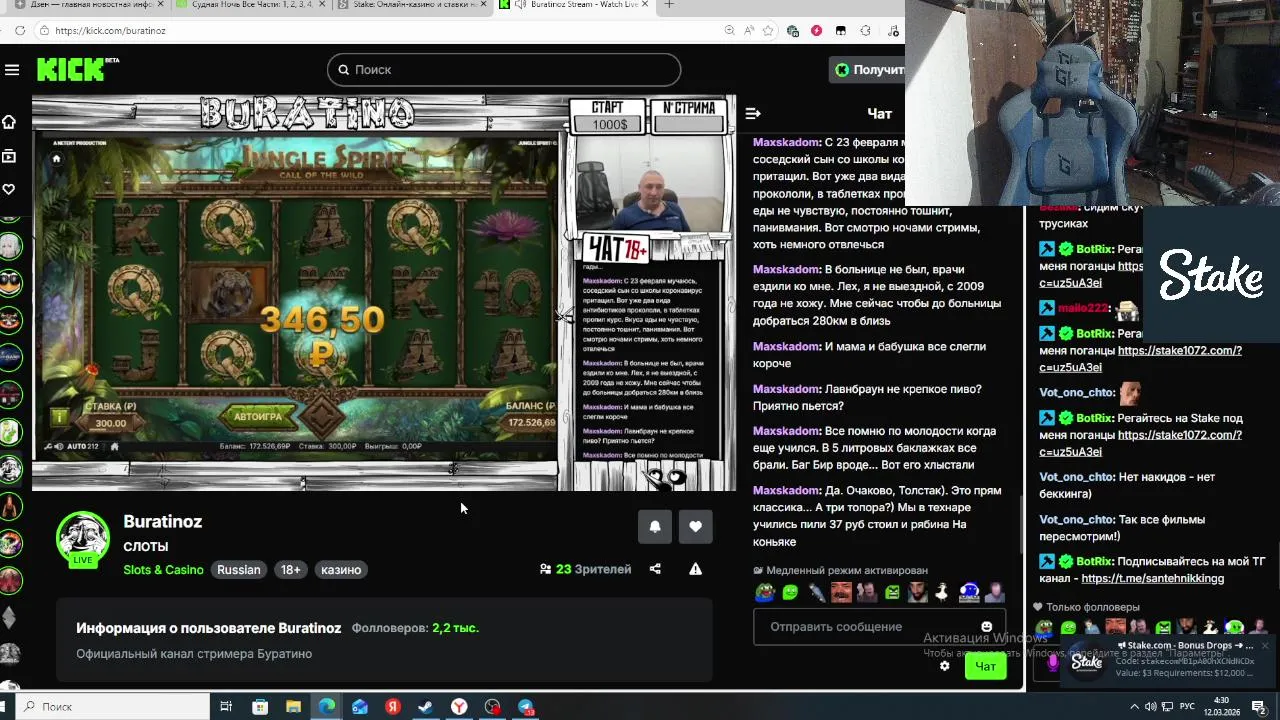Show hidden tray icons chevron
Screen dimensions: 1280x720
tap(1134, 706)
